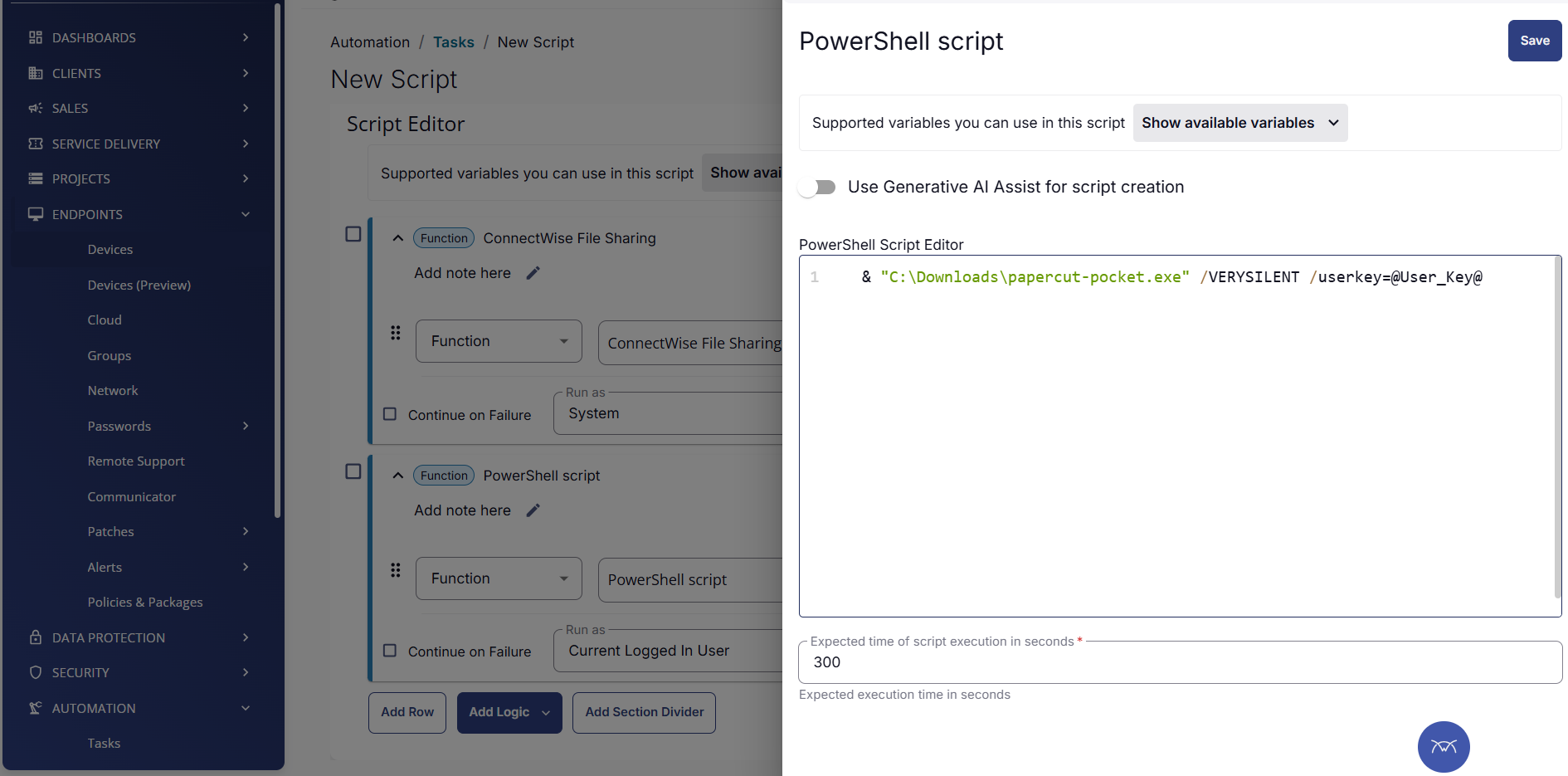Viewport: 1568px width, 776px height.
Task: Click the Add Row button
Action: pos(407,713)
